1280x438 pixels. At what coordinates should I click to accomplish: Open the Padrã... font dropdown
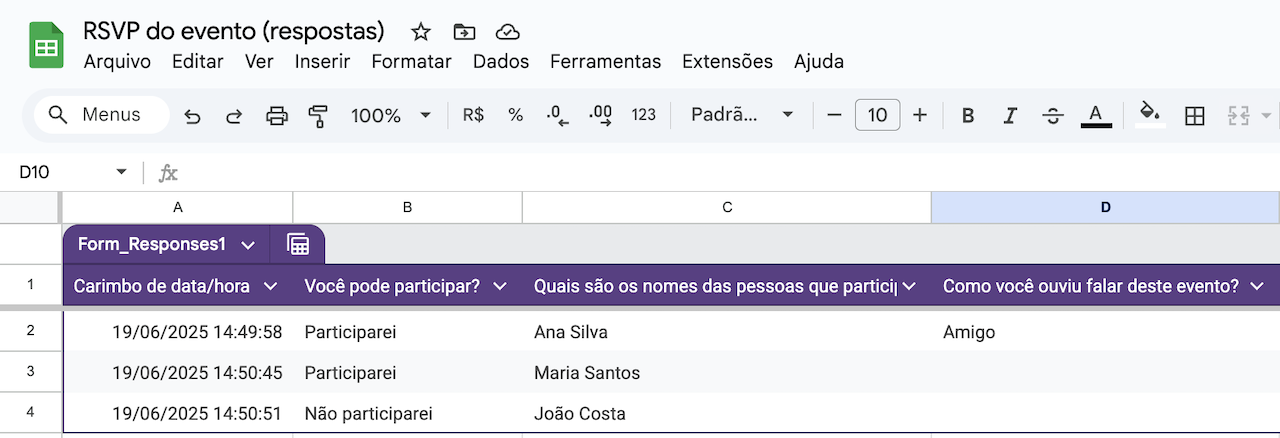click(742, 115)
